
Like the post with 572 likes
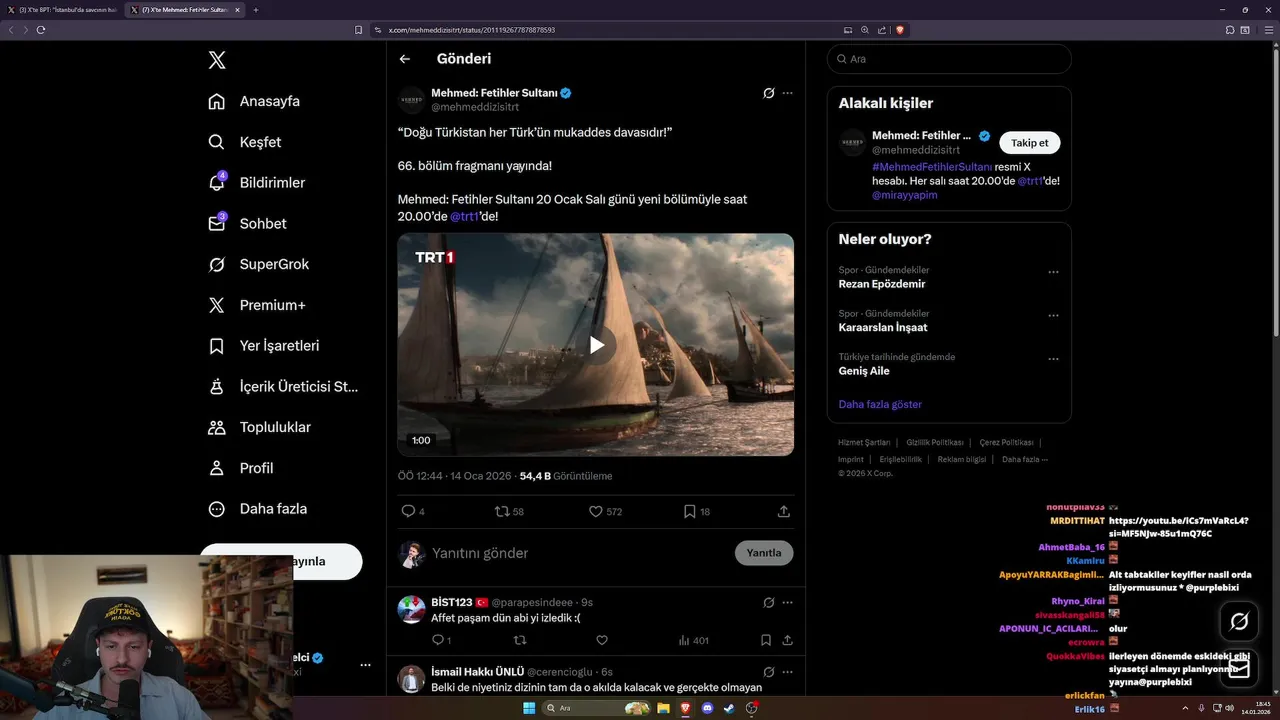[x=595, y=511]
